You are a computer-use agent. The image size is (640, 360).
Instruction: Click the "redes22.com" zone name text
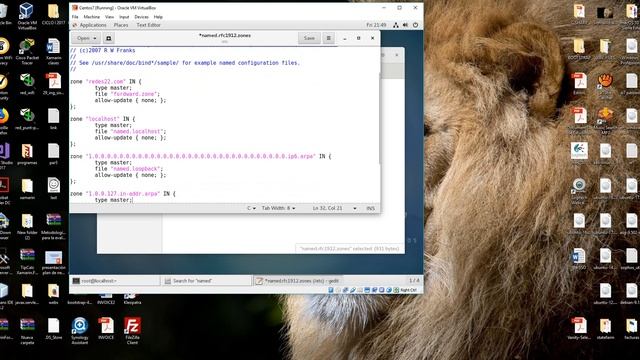click(x=106, y=82)
